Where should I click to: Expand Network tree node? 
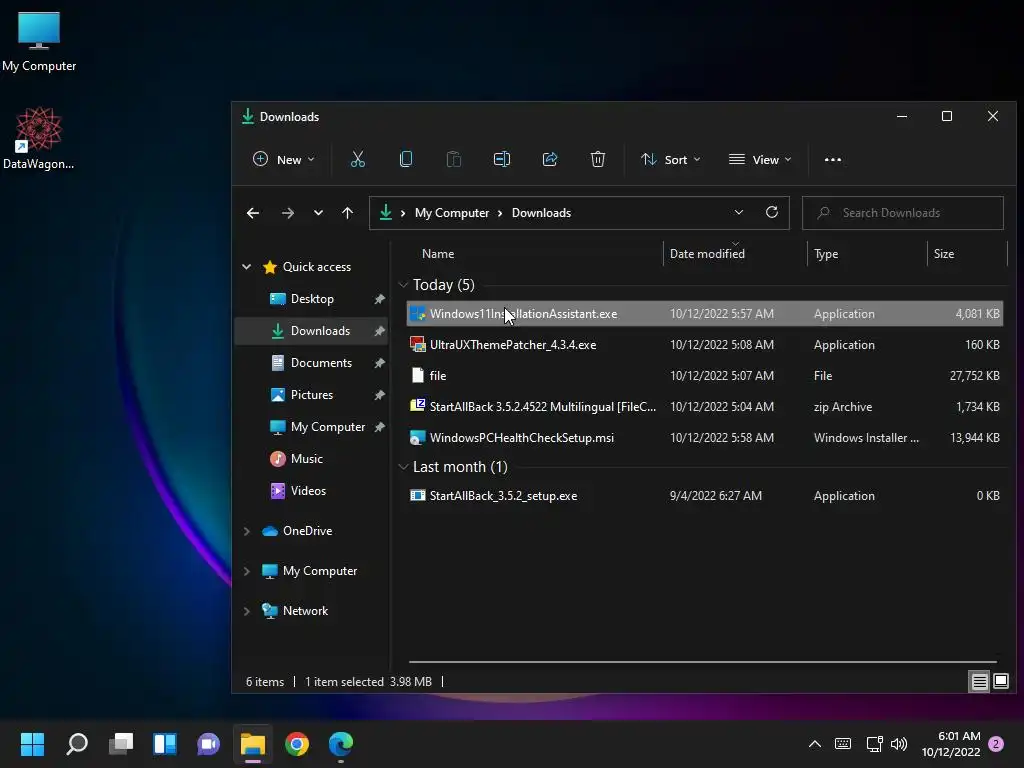click(x=247, y=611)
